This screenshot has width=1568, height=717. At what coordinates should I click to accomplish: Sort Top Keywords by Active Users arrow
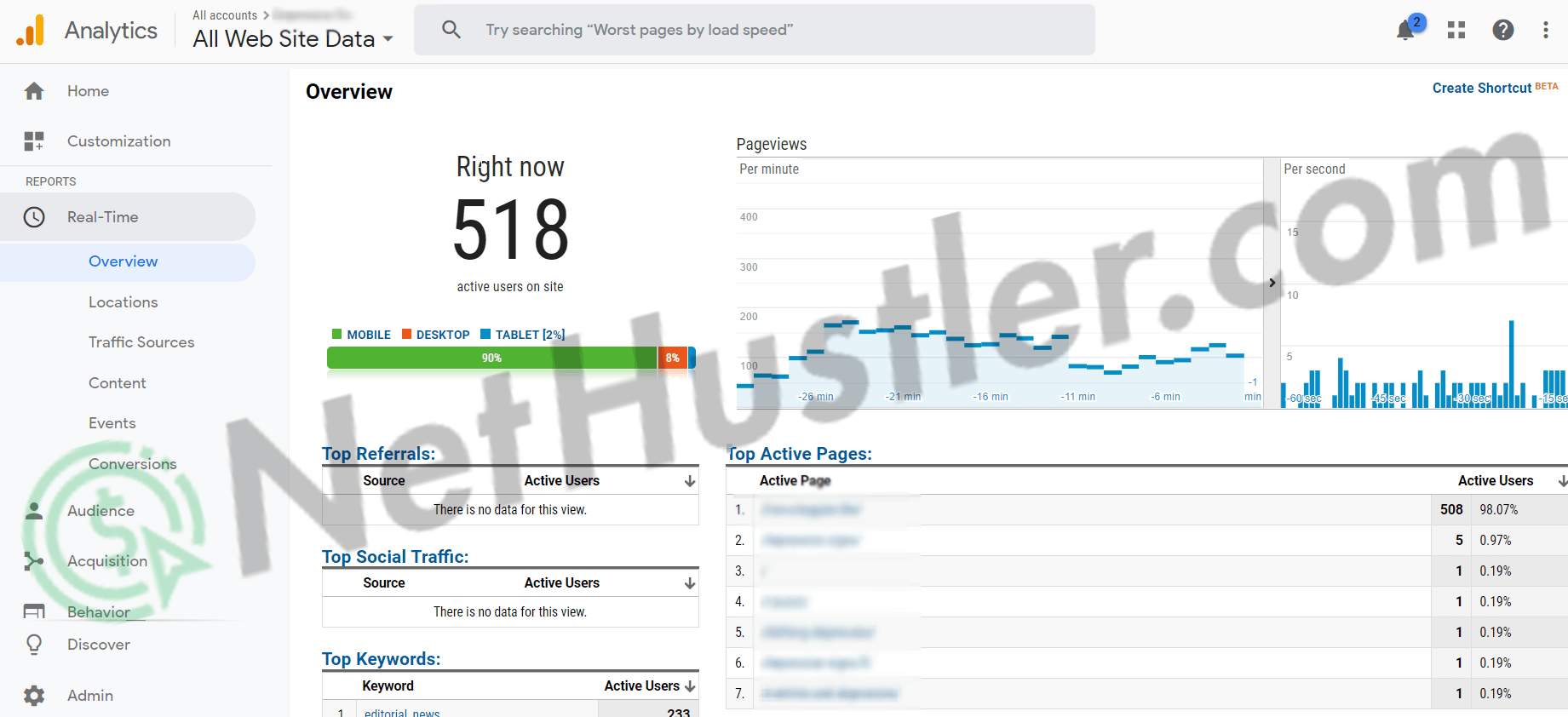coord(690,686)
